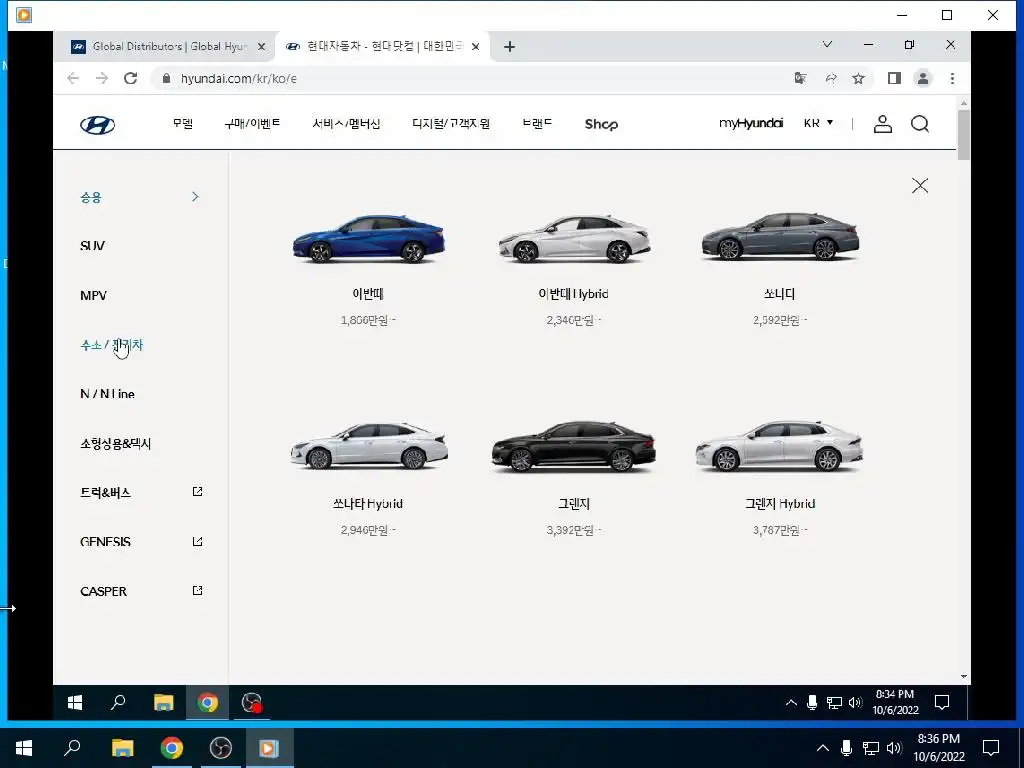Click the translate page icon in address bar
Viewport: 1024px width, 768px height.
[x=800, y=78]
